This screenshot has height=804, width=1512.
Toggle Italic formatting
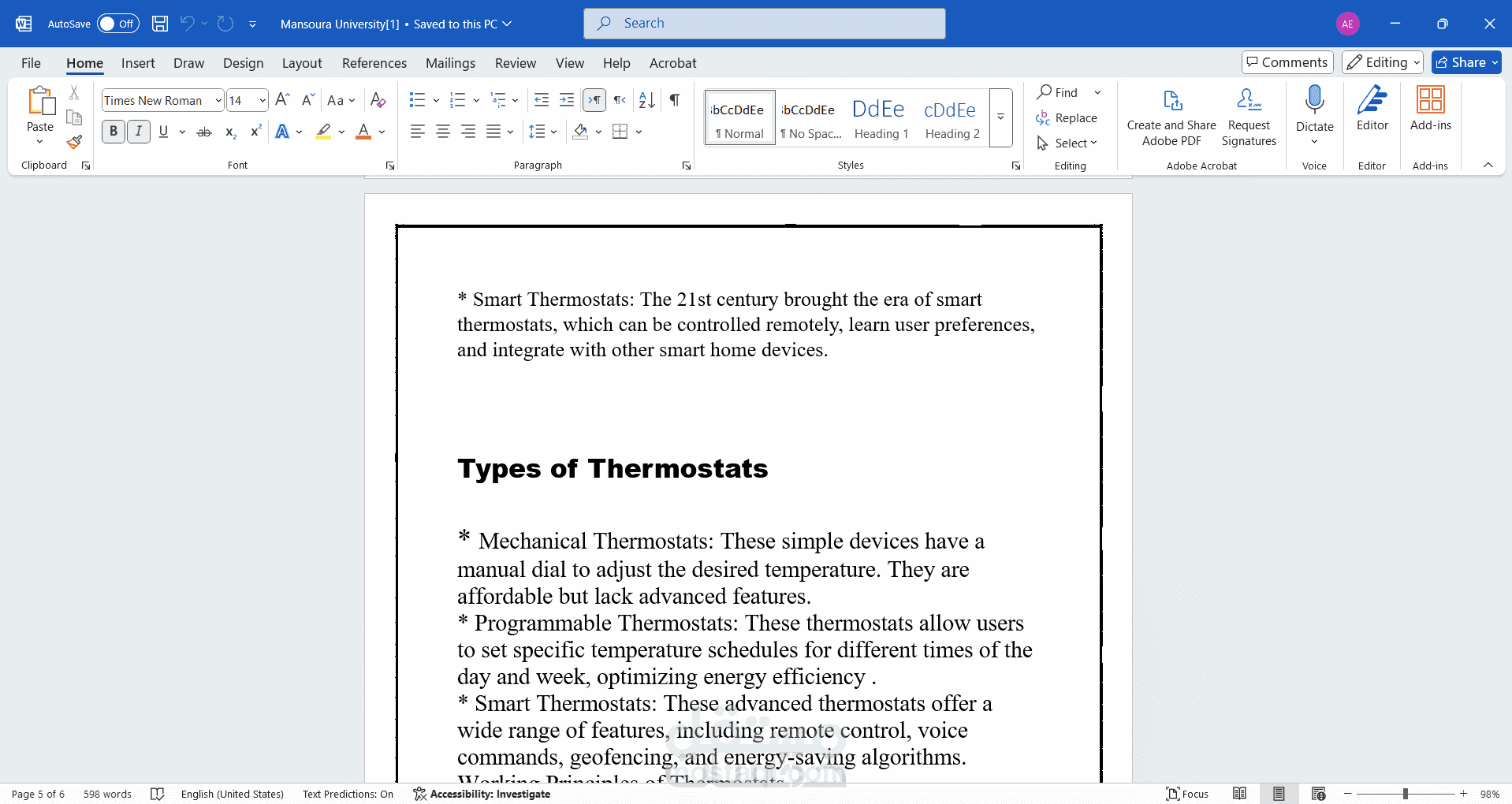139,132
